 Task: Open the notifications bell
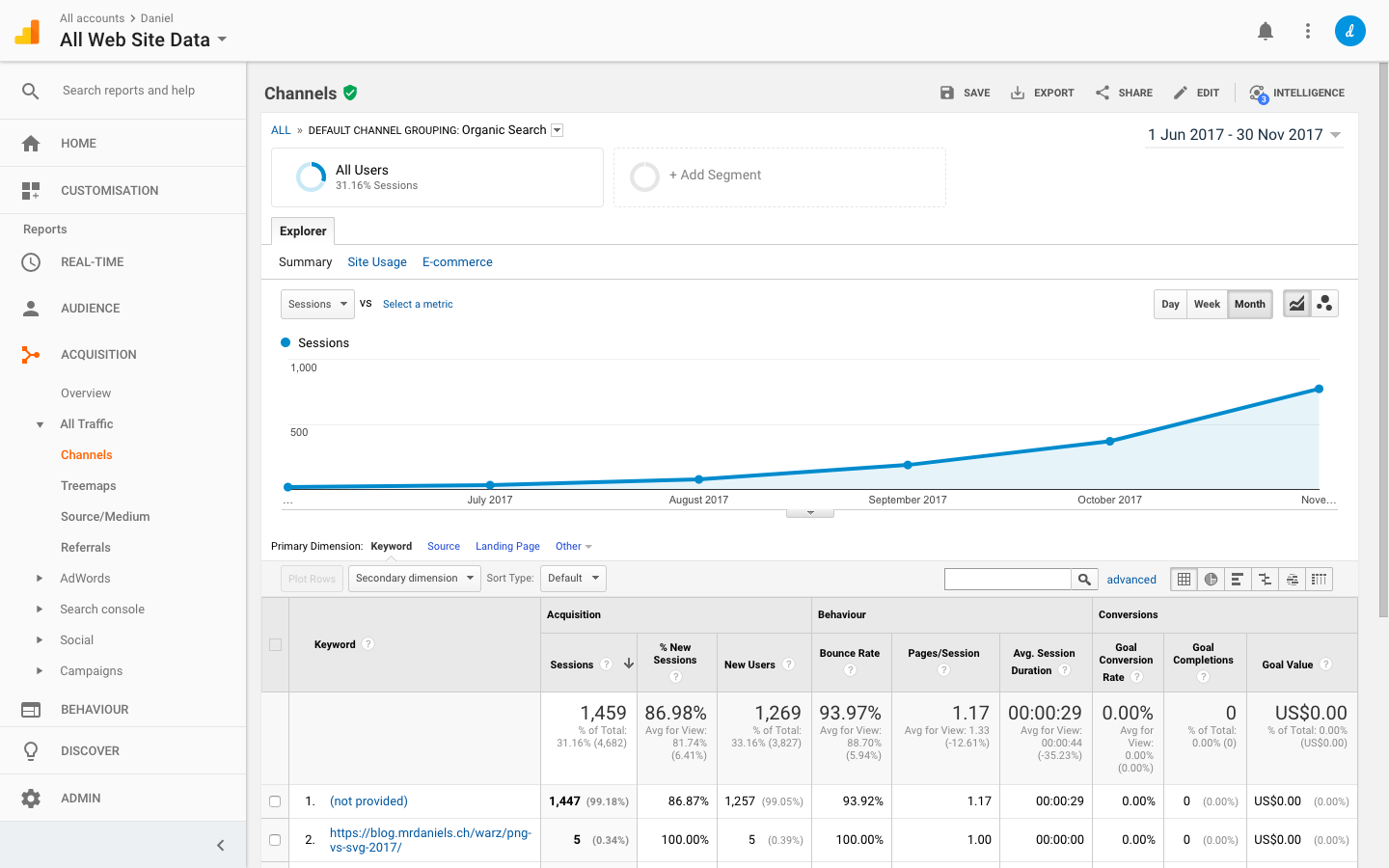[x=1266, y=31]
